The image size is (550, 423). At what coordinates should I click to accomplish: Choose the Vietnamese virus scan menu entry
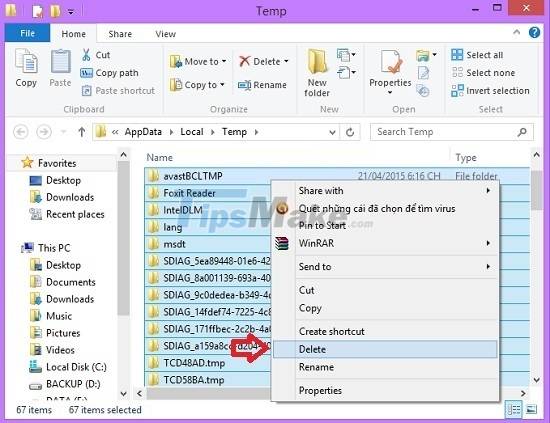pos(385,209)
